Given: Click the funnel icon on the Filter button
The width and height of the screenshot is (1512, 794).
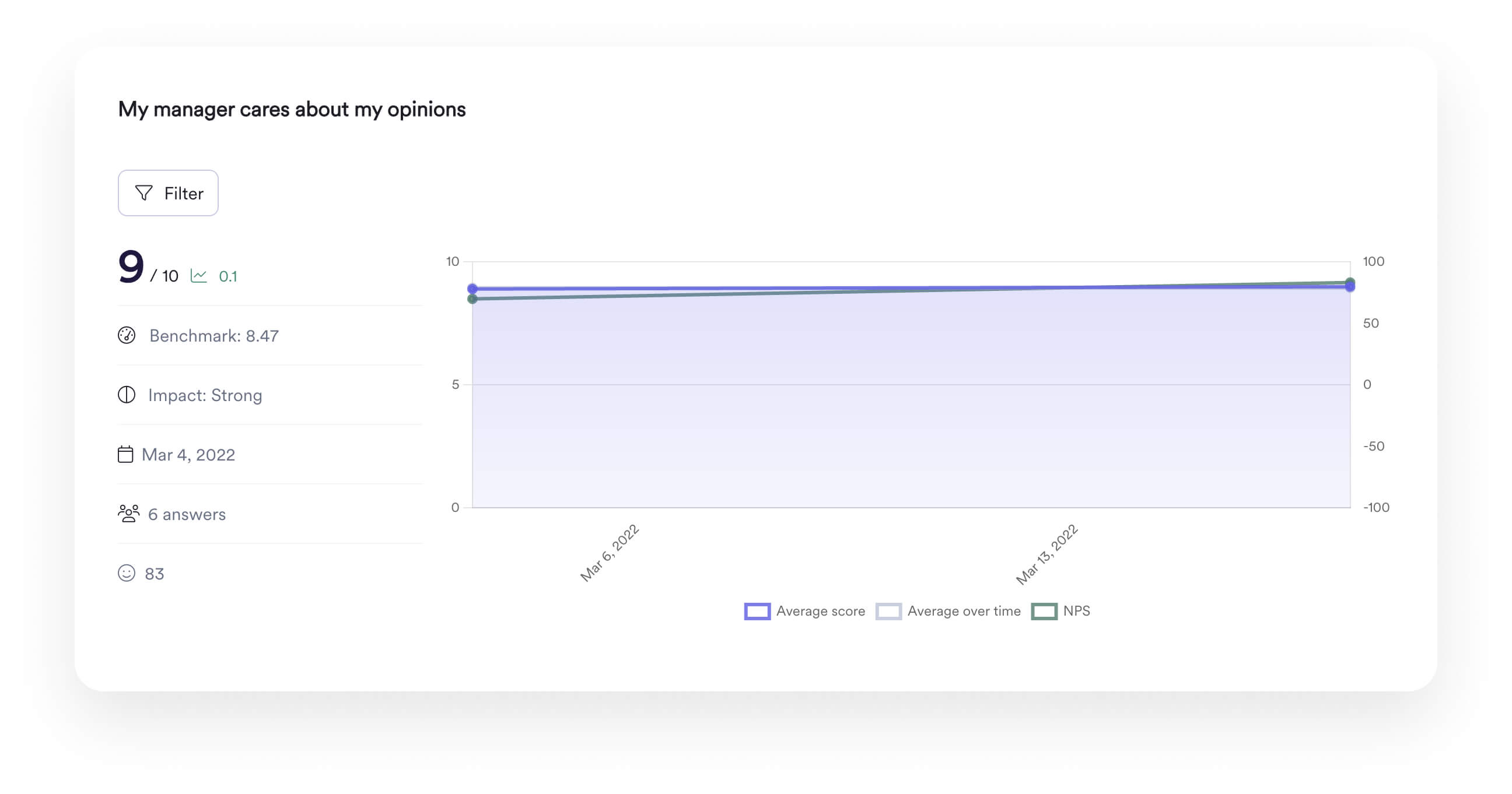Looking at the screenshot, I should coord(145,193).
